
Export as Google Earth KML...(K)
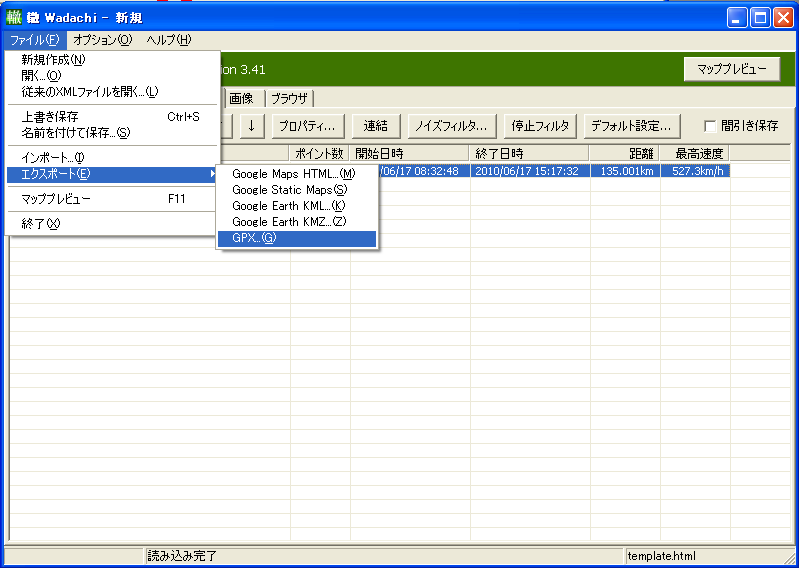(297, 206)
